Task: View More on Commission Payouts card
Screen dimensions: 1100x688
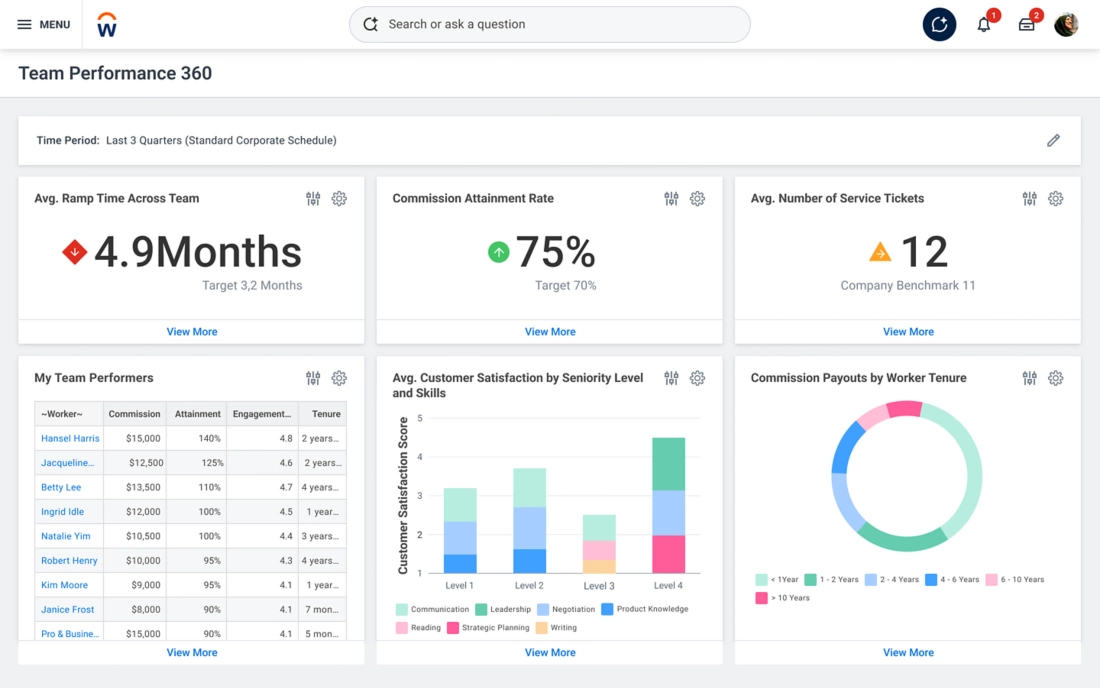Action: click(908, 652)
